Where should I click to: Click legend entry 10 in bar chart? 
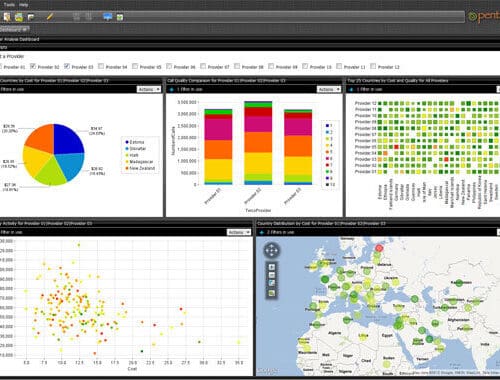click(x=330, y=185)
